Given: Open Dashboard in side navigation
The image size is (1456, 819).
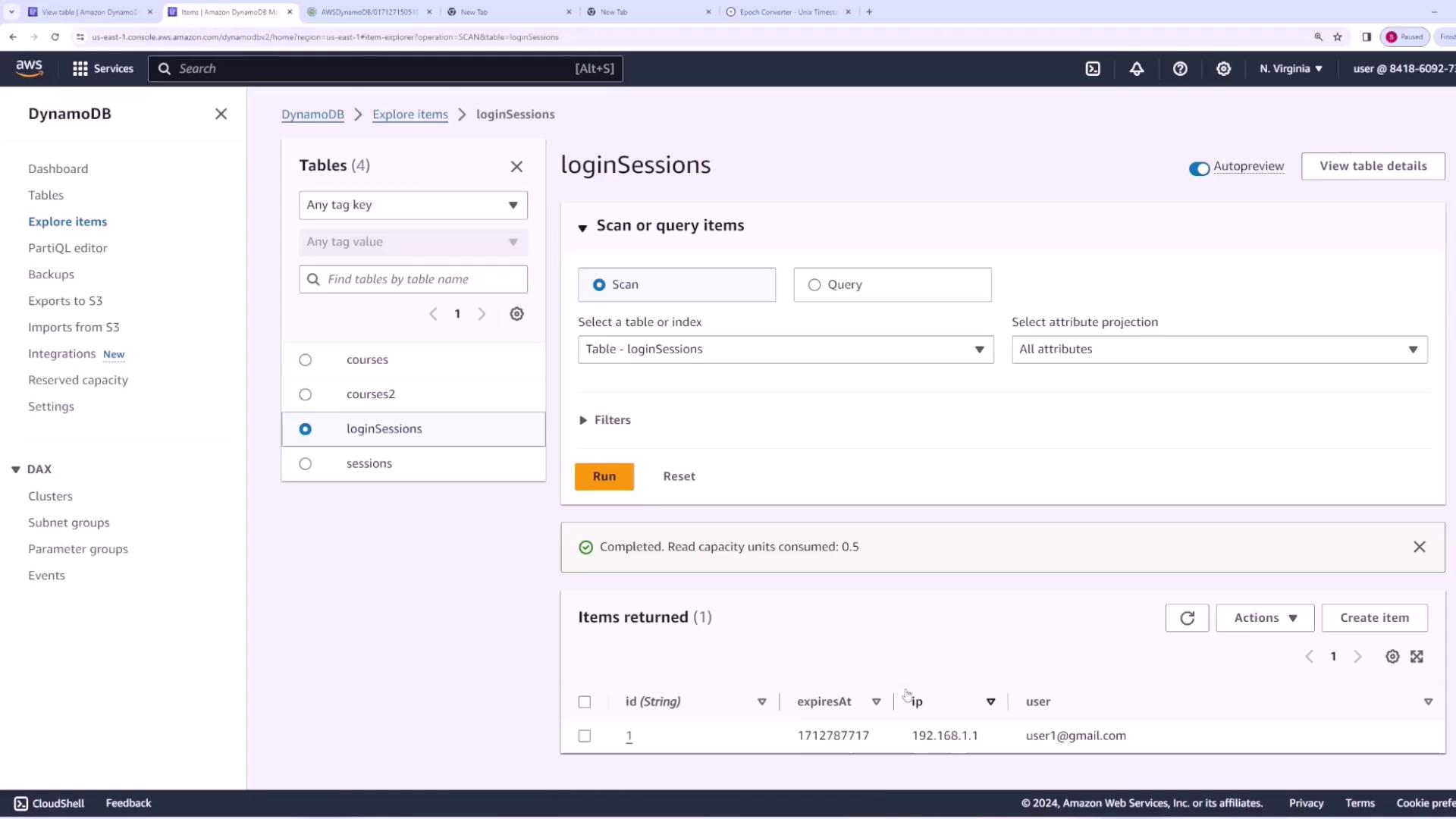Looking at the screenshot, I should coord(58,168).
